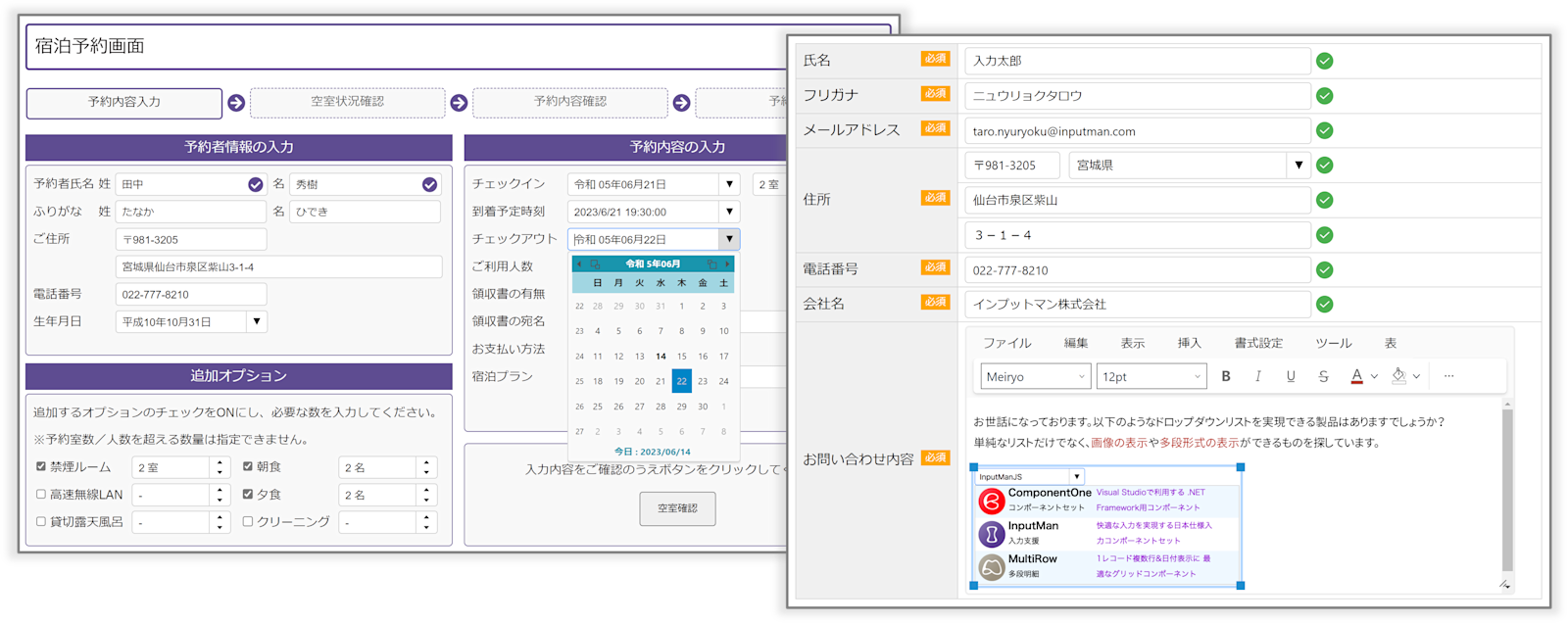Open the text color dropdown chevron
Viewport: 1568px width, 623px height.
1374,377
